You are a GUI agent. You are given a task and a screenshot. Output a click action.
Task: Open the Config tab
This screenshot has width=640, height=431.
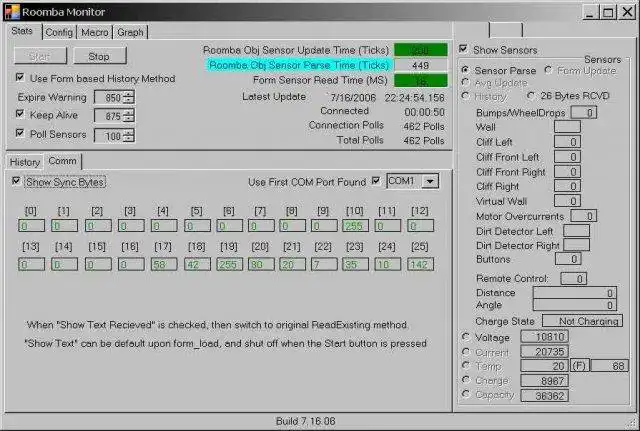coord(59,32)
